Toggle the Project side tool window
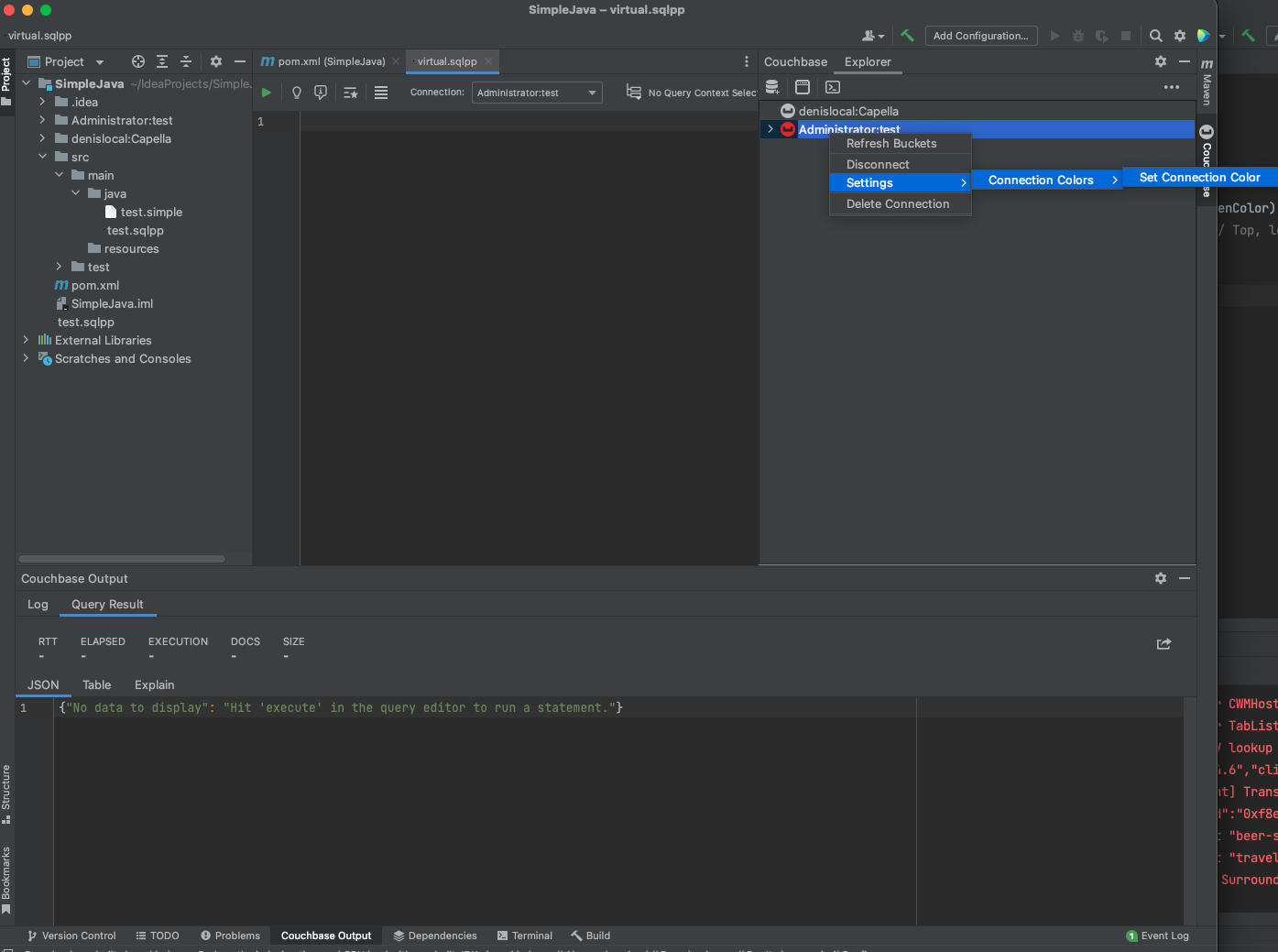Viewport: 1278px width, 952px height. (x=6, y=81)
